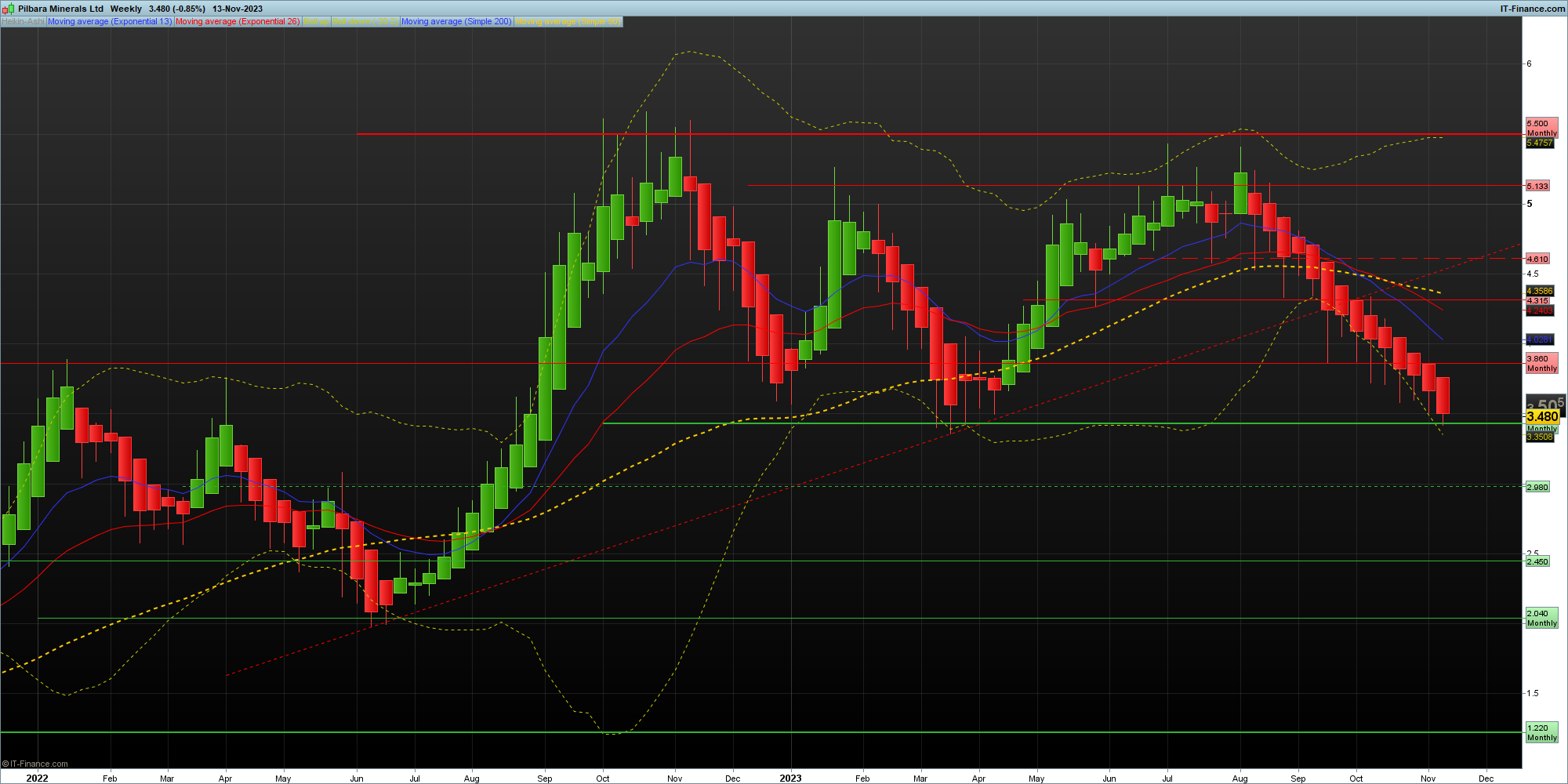
Task: Click the ©IT-Finance.com copyright text at bottom left
Action: [35, 764]
